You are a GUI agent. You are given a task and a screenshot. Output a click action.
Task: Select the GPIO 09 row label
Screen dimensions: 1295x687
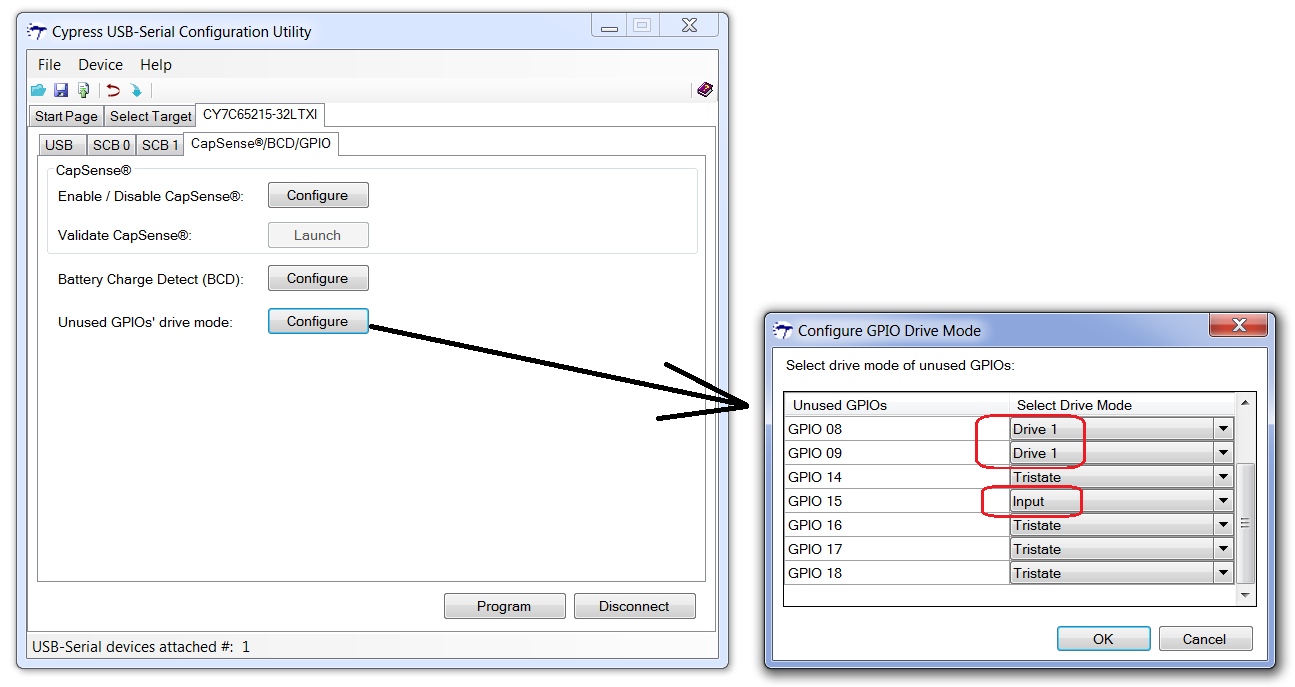tap(815, 453)
